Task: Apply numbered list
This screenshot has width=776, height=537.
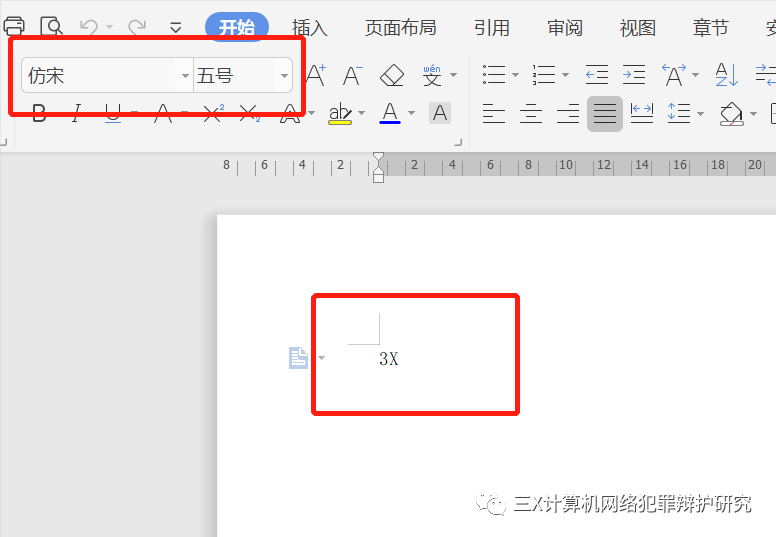Action: (544, 75)
